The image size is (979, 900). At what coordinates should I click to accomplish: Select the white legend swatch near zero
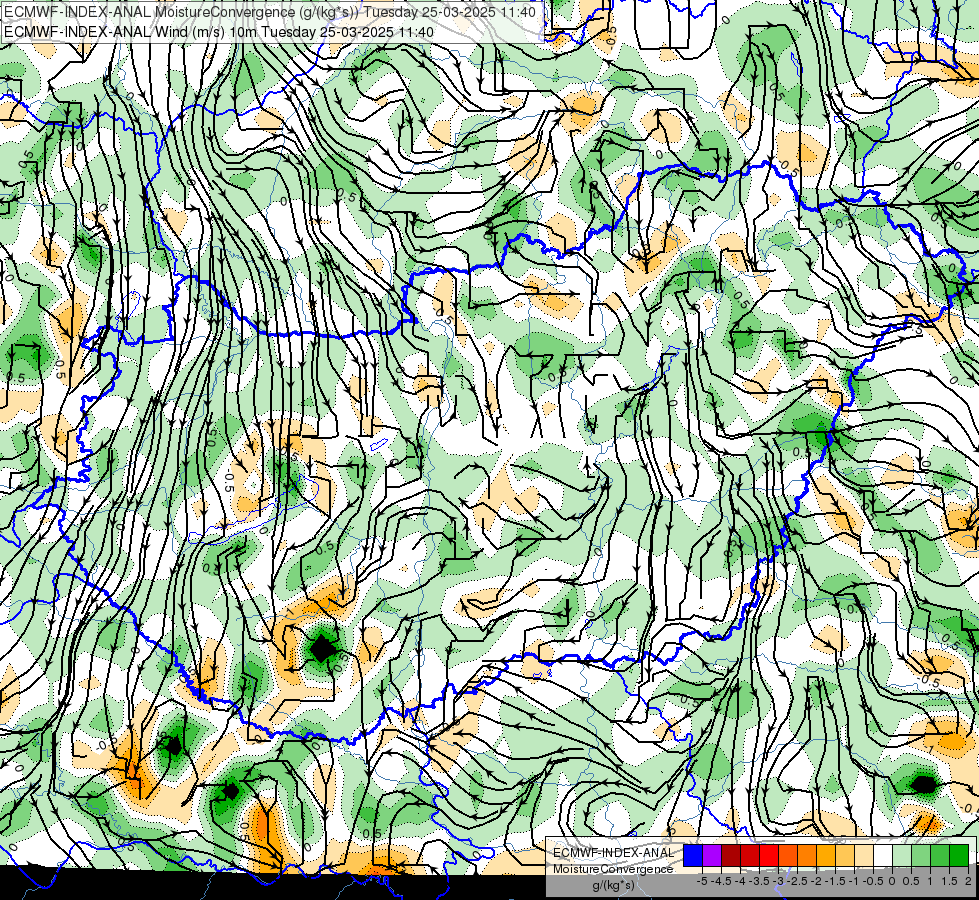pyautogui.click(x=883, y=855)
